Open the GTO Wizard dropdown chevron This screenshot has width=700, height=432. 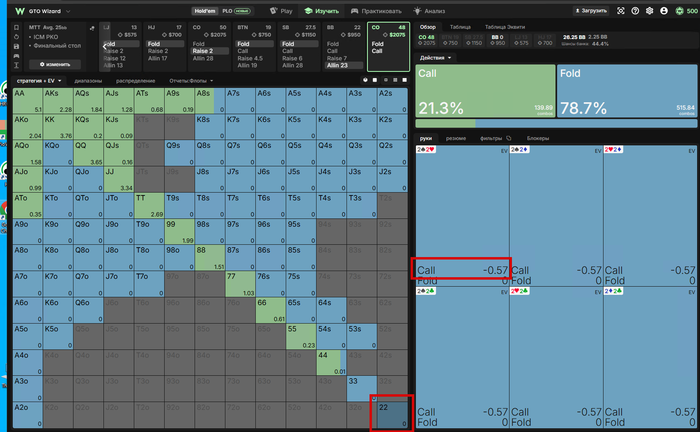68,11
